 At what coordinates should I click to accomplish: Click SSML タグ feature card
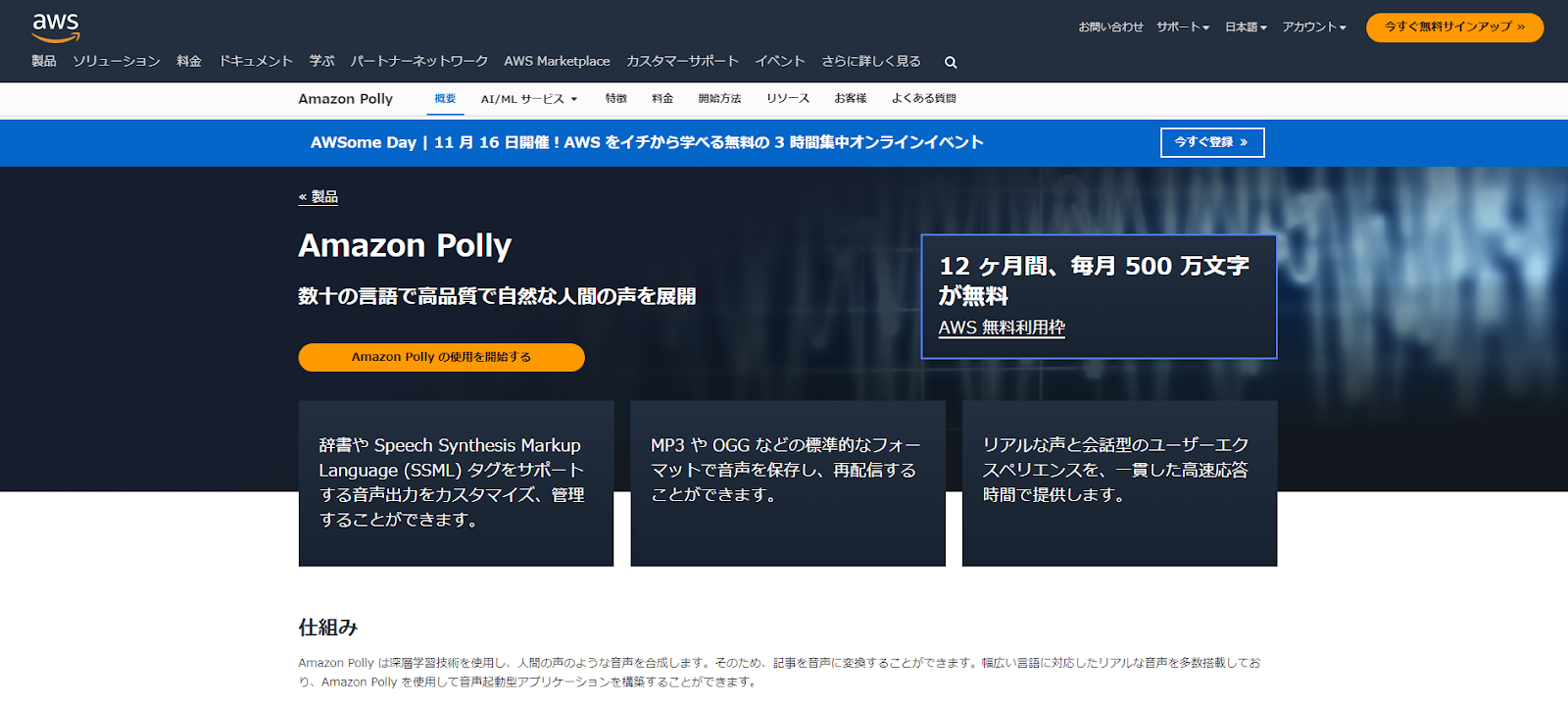pos(456,483)
